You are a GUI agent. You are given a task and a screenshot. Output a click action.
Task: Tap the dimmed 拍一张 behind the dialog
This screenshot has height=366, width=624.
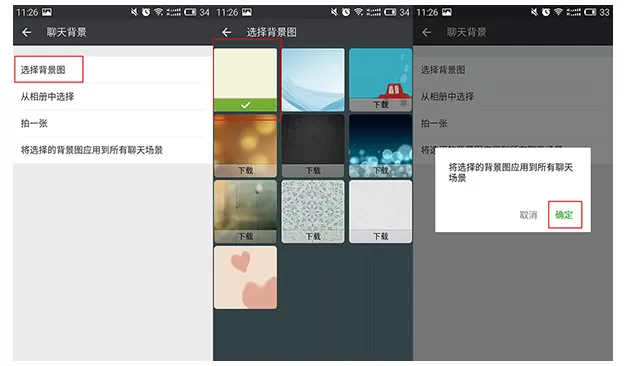[x=434, y=123]
